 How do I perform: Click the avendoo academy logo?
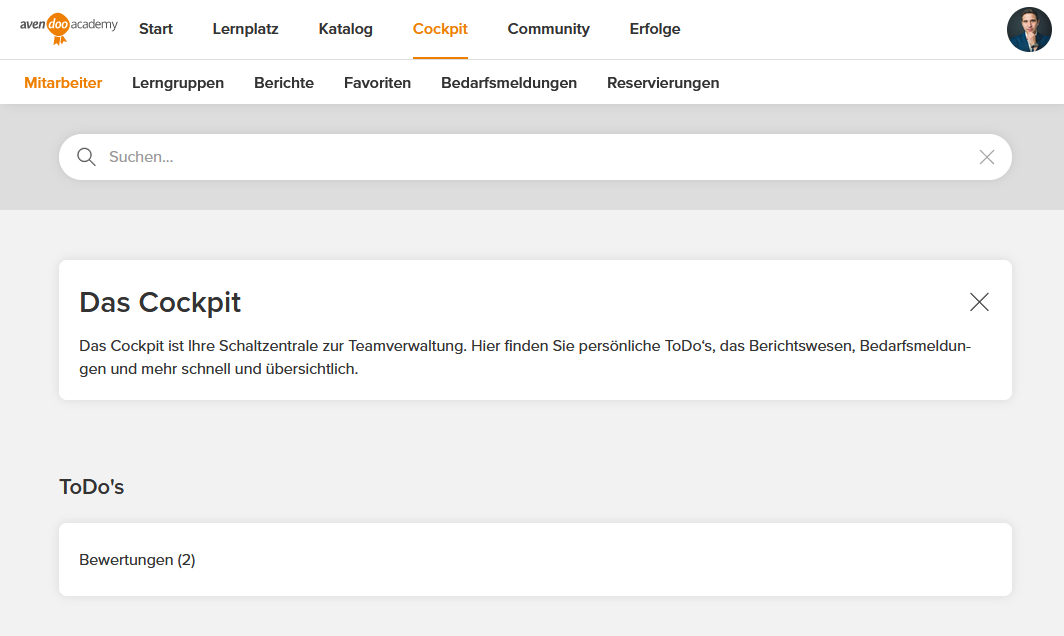pos(68,28)
